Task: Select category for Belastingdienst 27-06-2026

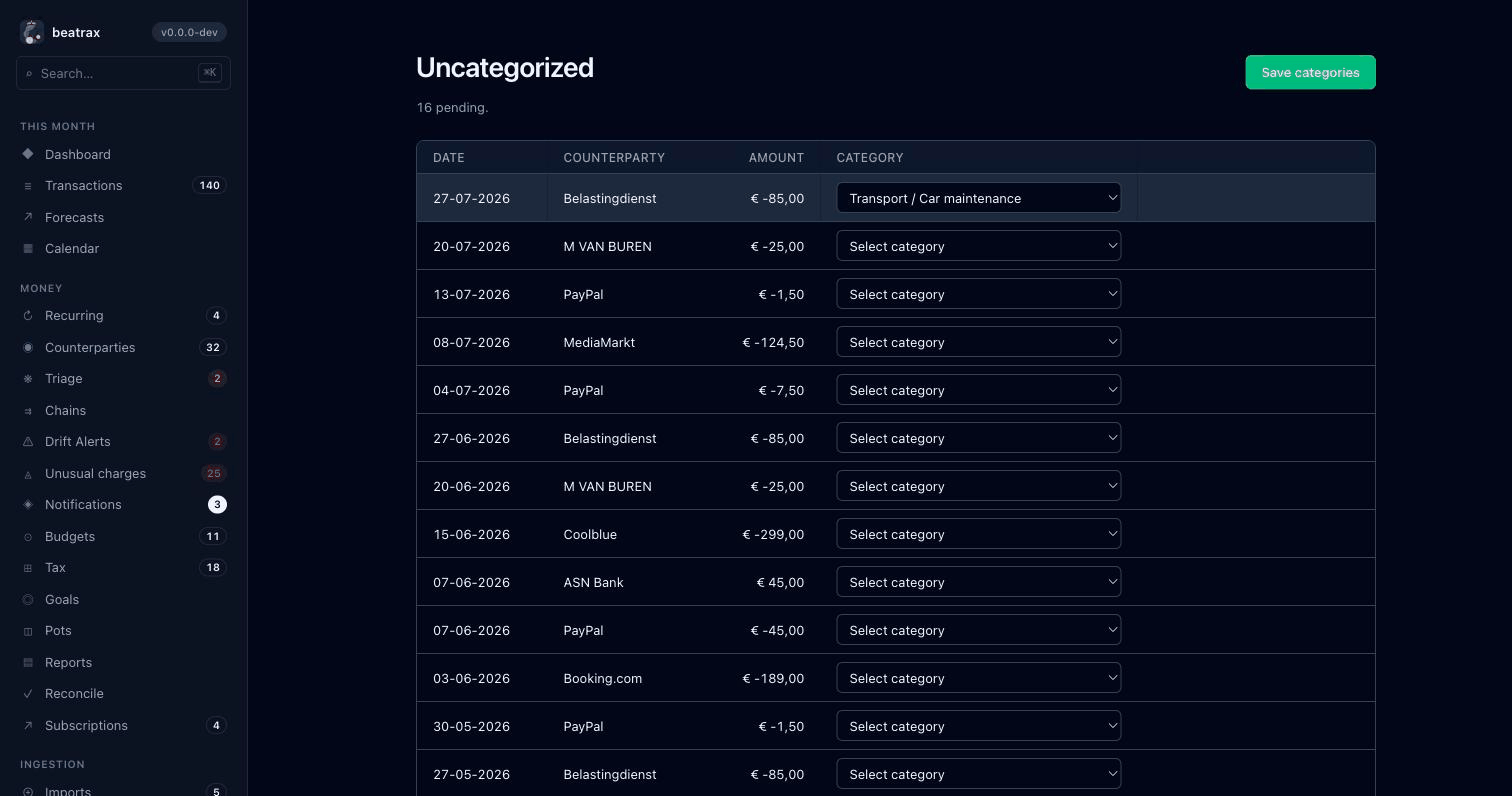Action: pyautogui.click(x=978, y=438)
